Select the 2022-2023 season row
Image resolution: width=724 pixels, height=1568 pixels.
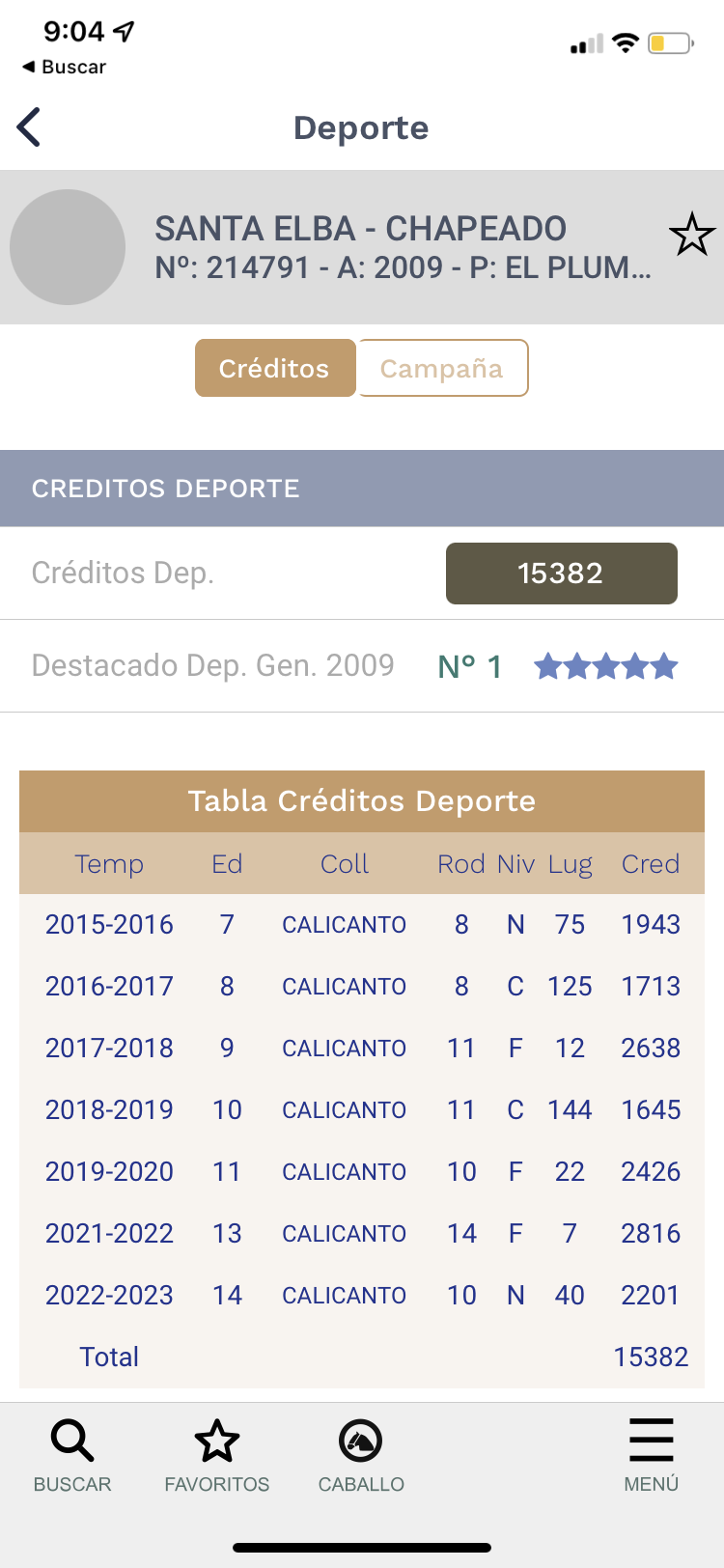[362, 1296]
